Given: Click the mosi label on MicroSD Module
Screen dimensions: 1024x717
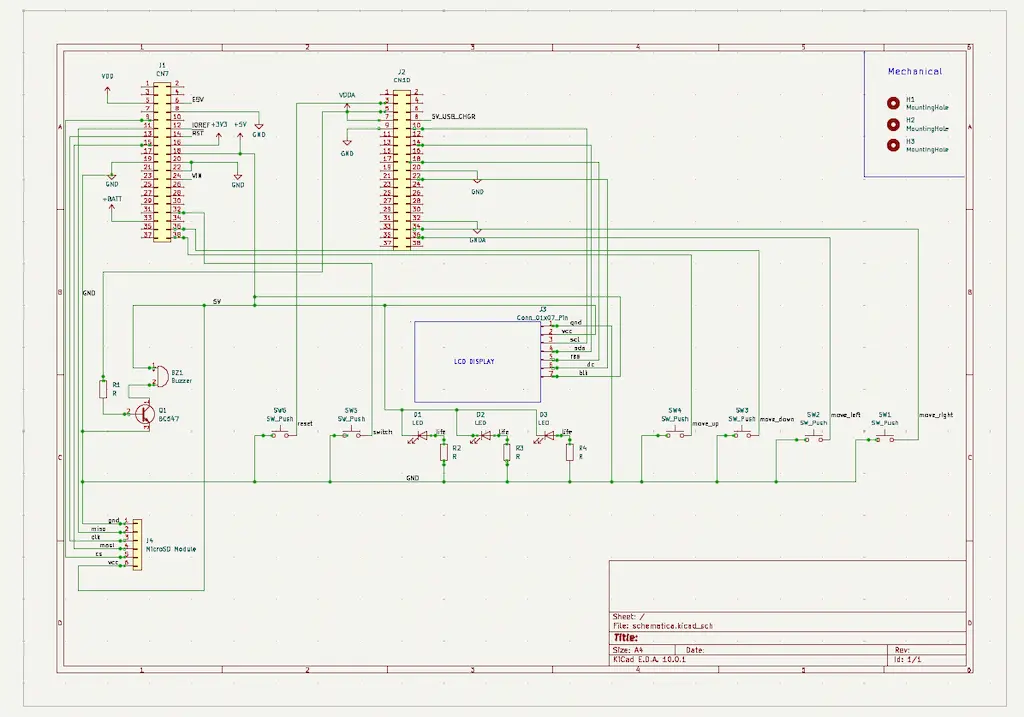Looking at the screenshot, I should point(106,545).
